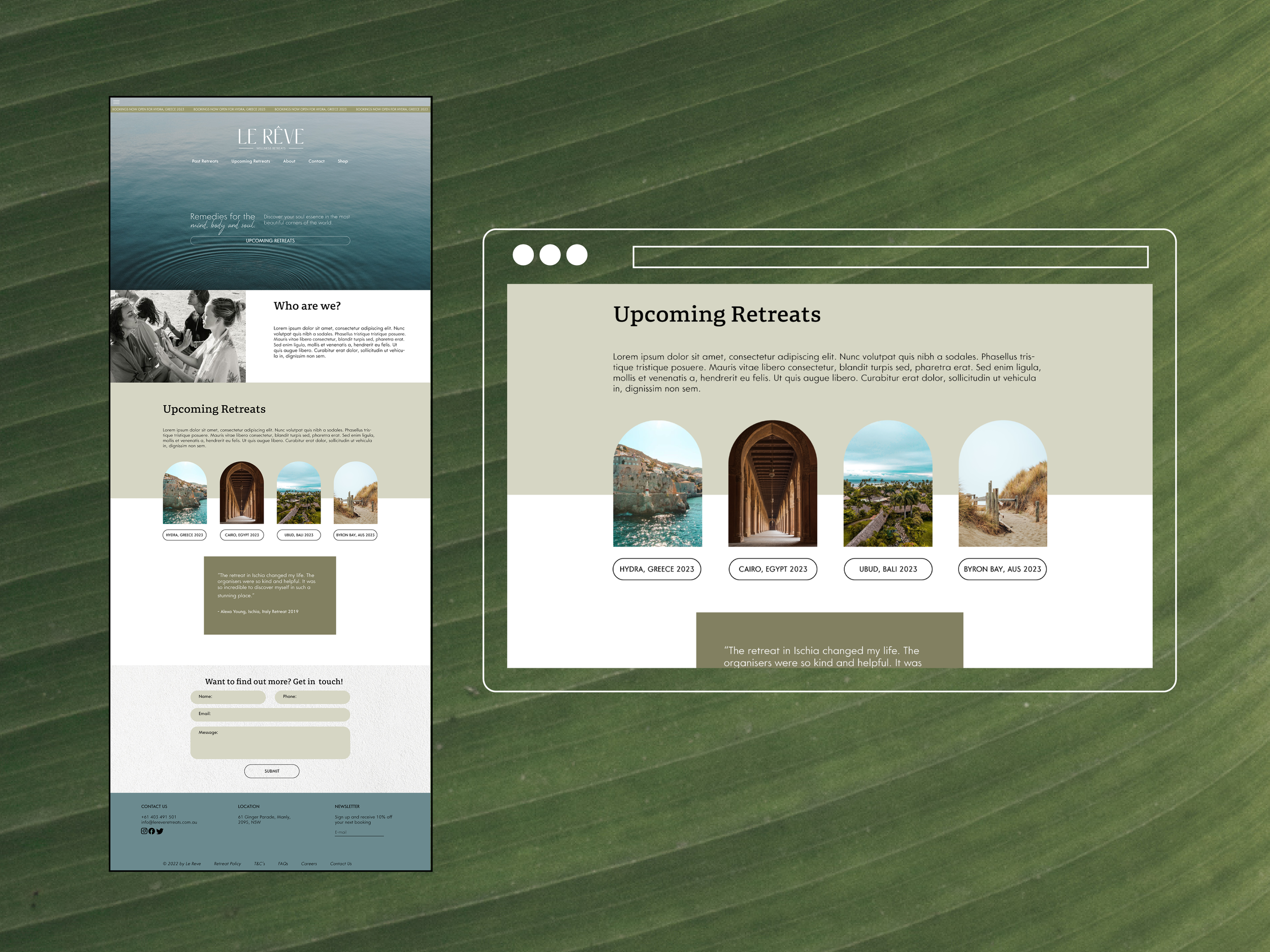The width and height of the screenshot is (1270, 952).
Task: Click the UPCOMING RETREATS hero button
Action: point(270,241)
